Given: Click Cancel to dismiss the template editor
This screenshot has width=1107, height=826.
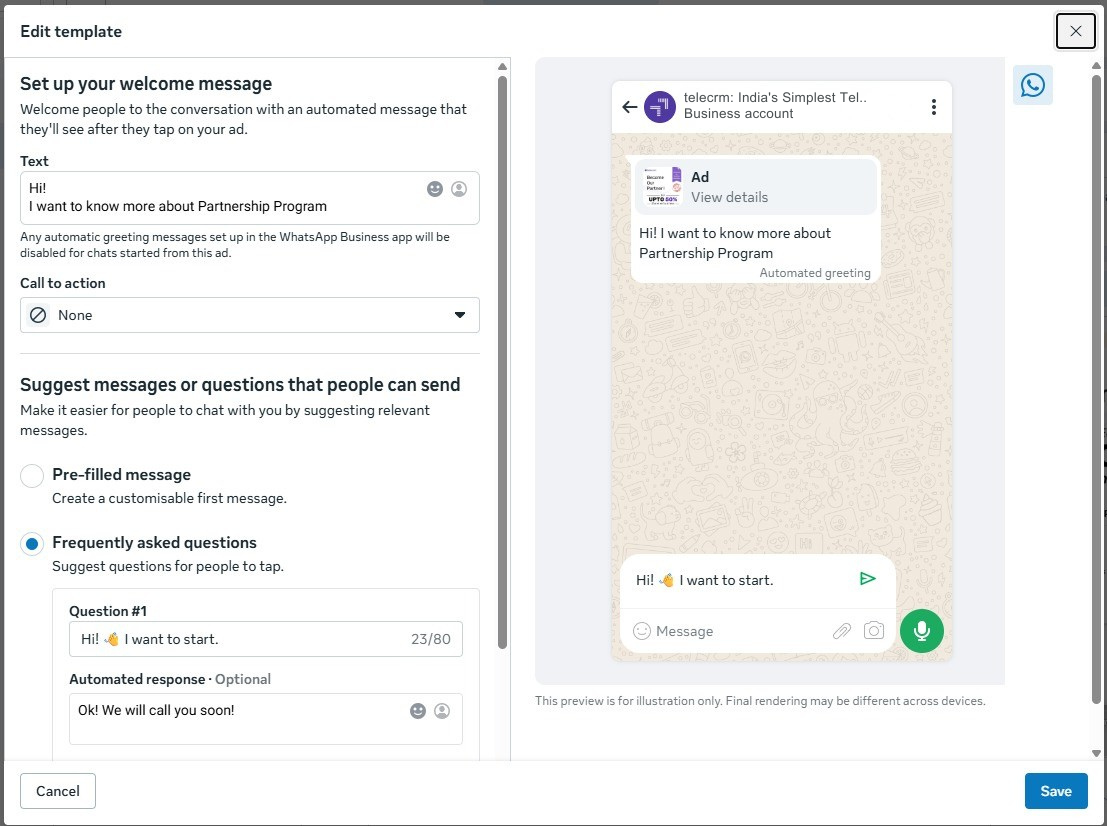Looking at the screenshot, I should tap(57, 790).
